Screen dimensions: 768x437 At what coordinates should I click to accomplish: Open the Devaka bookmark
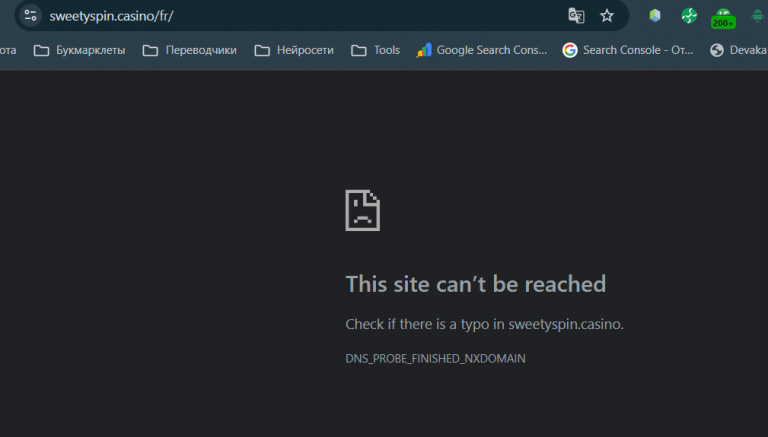click(x=739, y=50)
